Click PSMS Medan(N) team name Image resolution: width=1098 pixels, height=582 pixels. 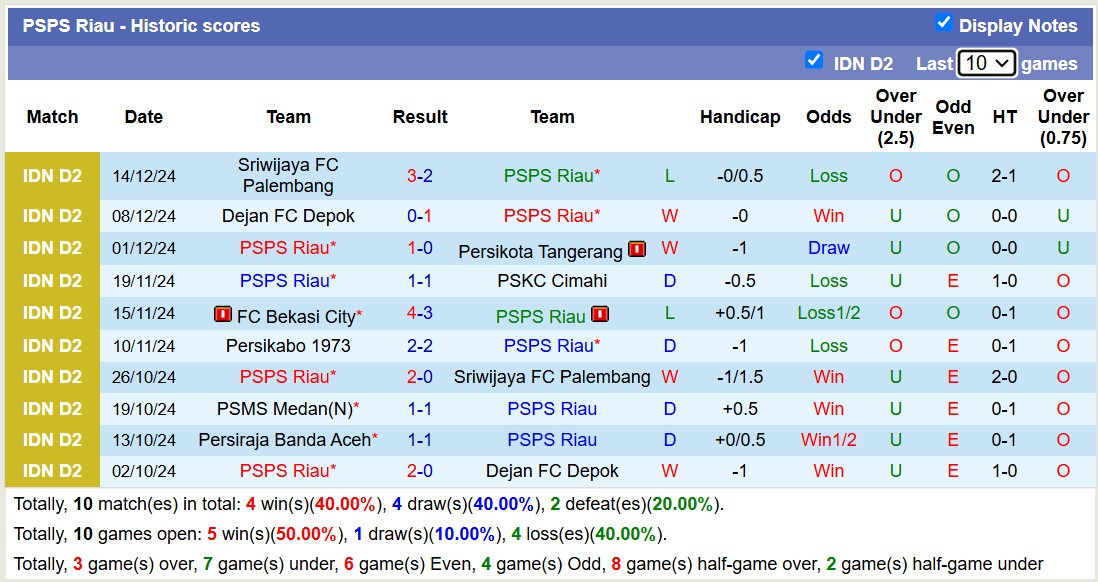pyautogui.click(x=285, y=409)
